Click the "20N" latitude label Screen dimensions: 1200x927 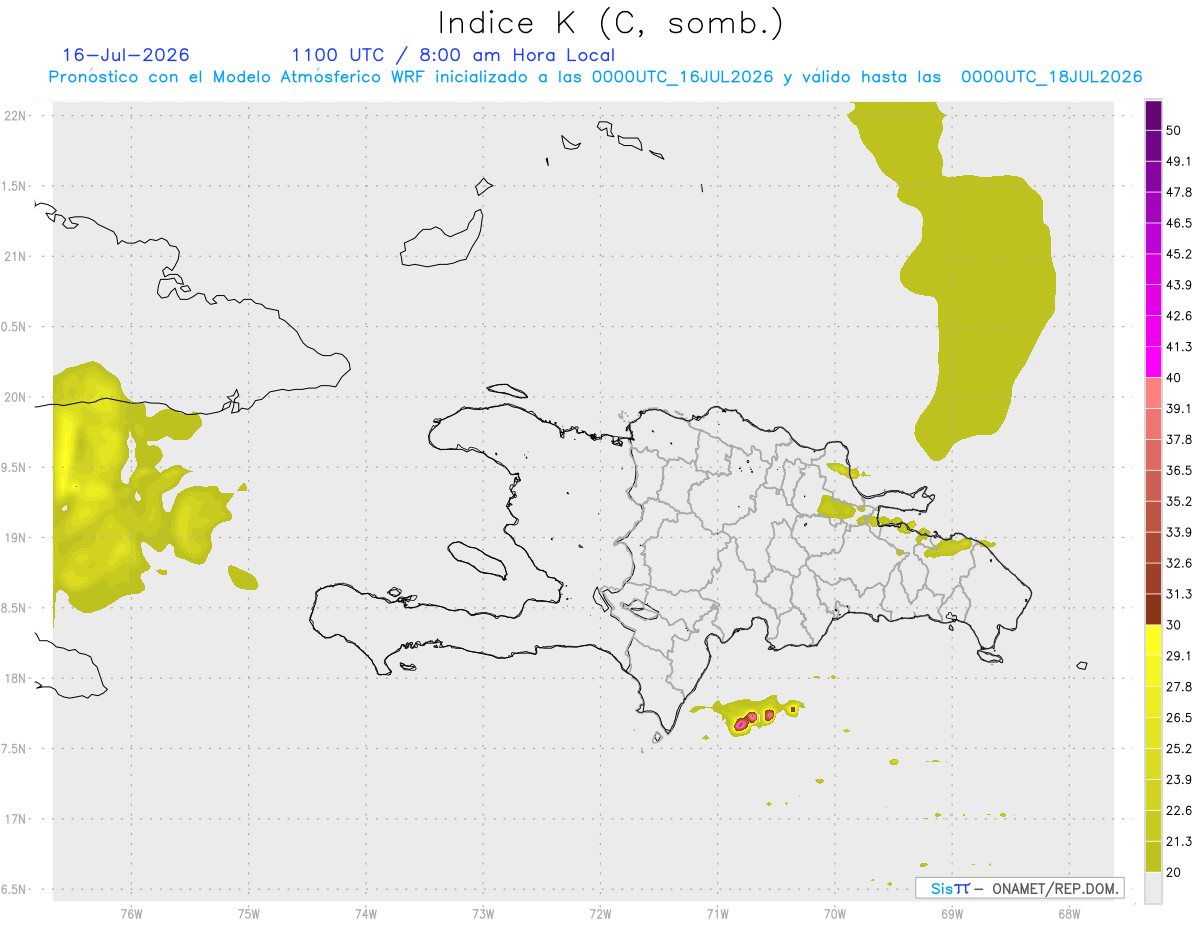14,397
